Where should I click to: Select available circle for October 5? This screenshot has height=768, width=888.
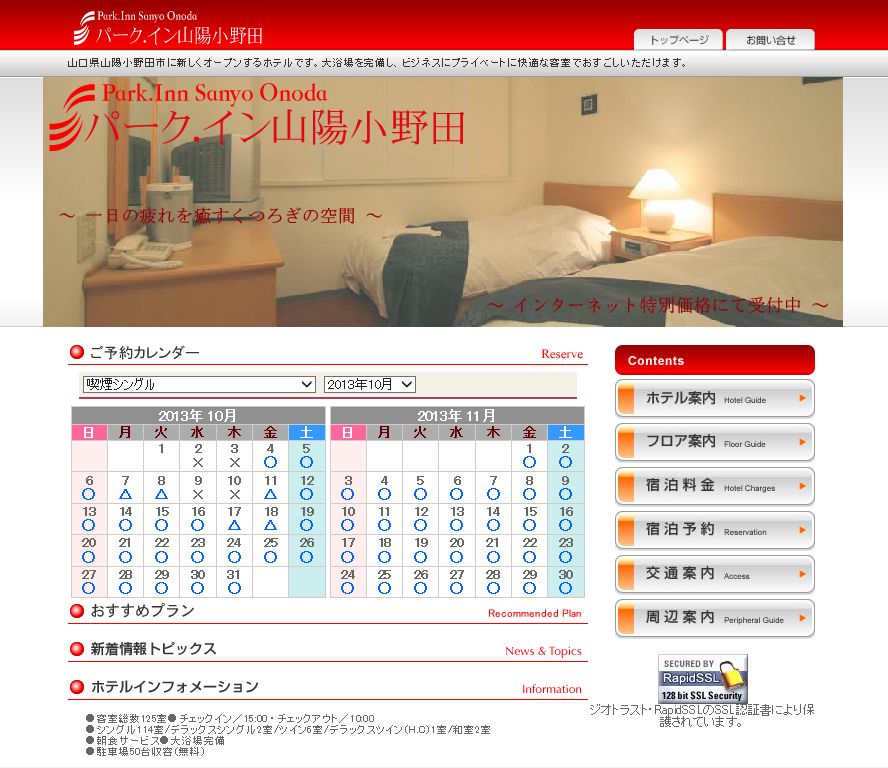[x=306, y=462]
